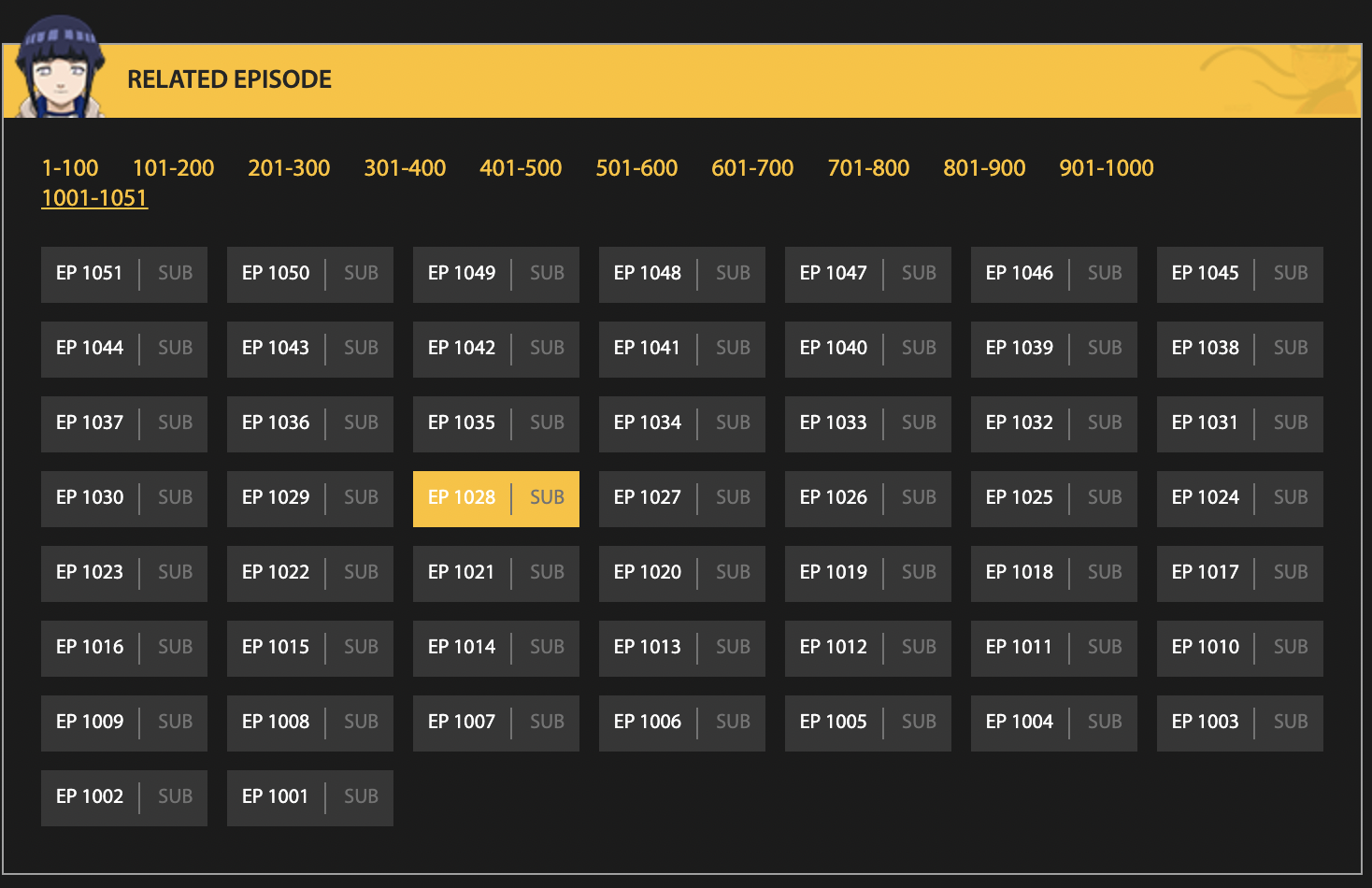Switch to the 501-600 episode range
Screen dimensions: 1372x888
pyautogui.click(x=636, y=168)
